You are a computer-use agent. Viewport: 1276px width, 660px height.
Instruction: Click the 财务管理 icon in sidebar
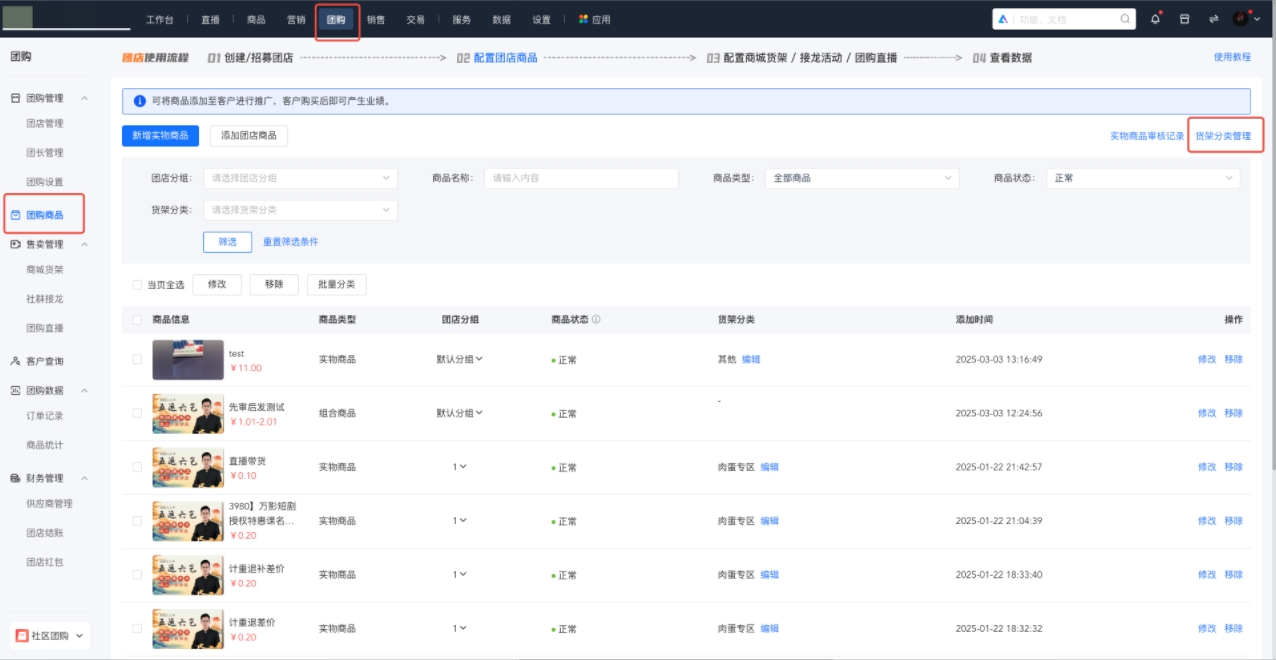(16, 478)
